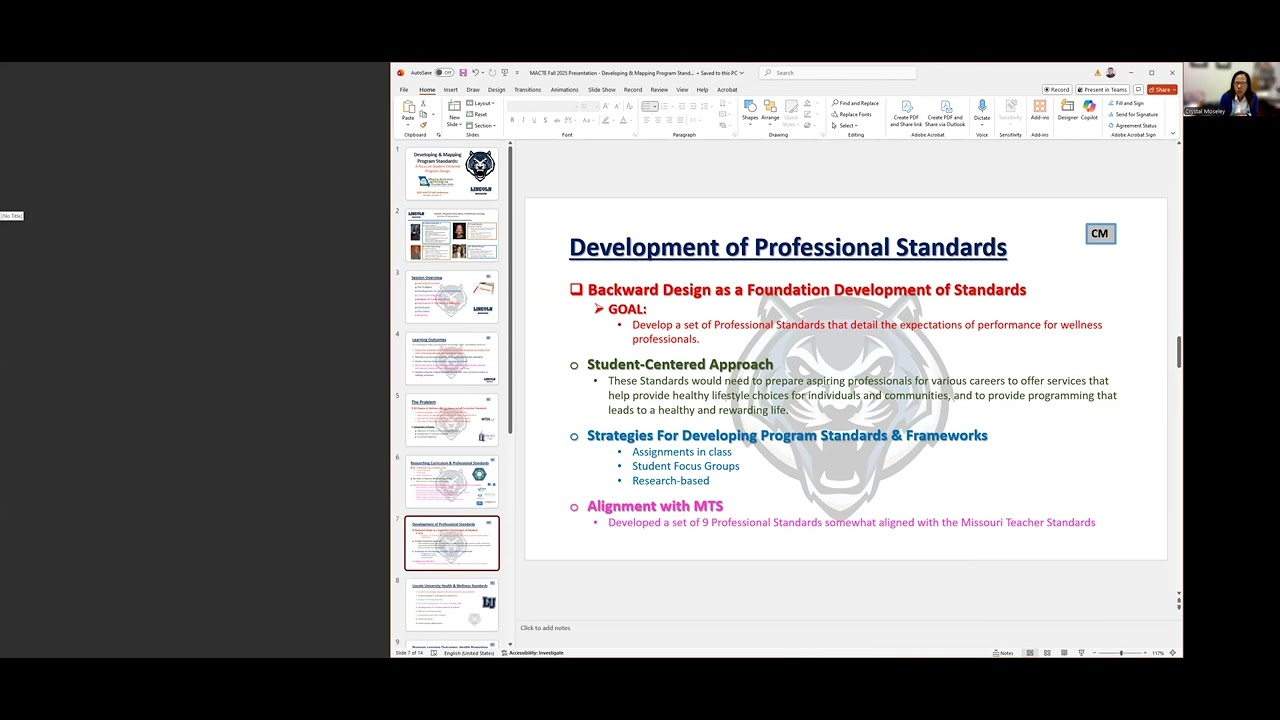
Task: Undo the last action
Action: (475, 73)
